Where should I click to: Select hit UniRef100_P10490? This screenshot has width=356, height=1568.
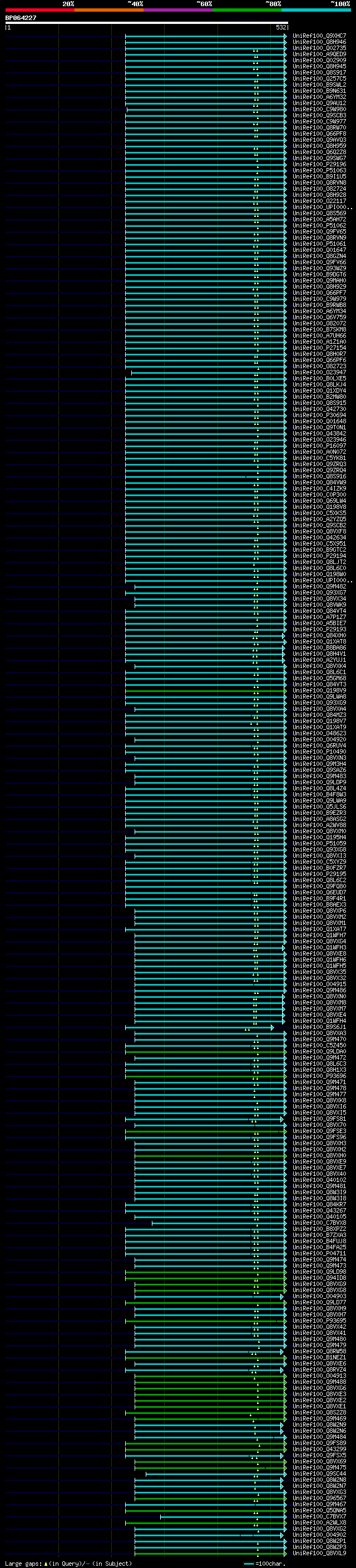click(319, 752)
